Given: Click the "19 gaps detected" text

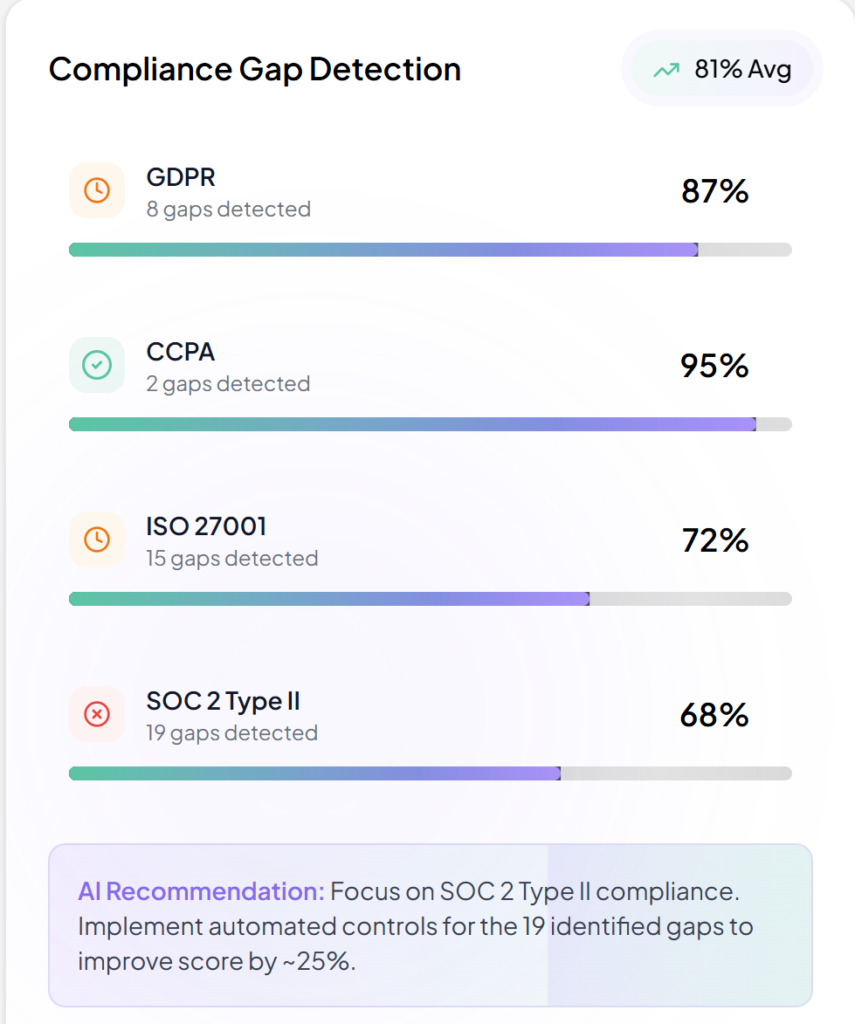Looking at the screenshot, I should 232,733.
